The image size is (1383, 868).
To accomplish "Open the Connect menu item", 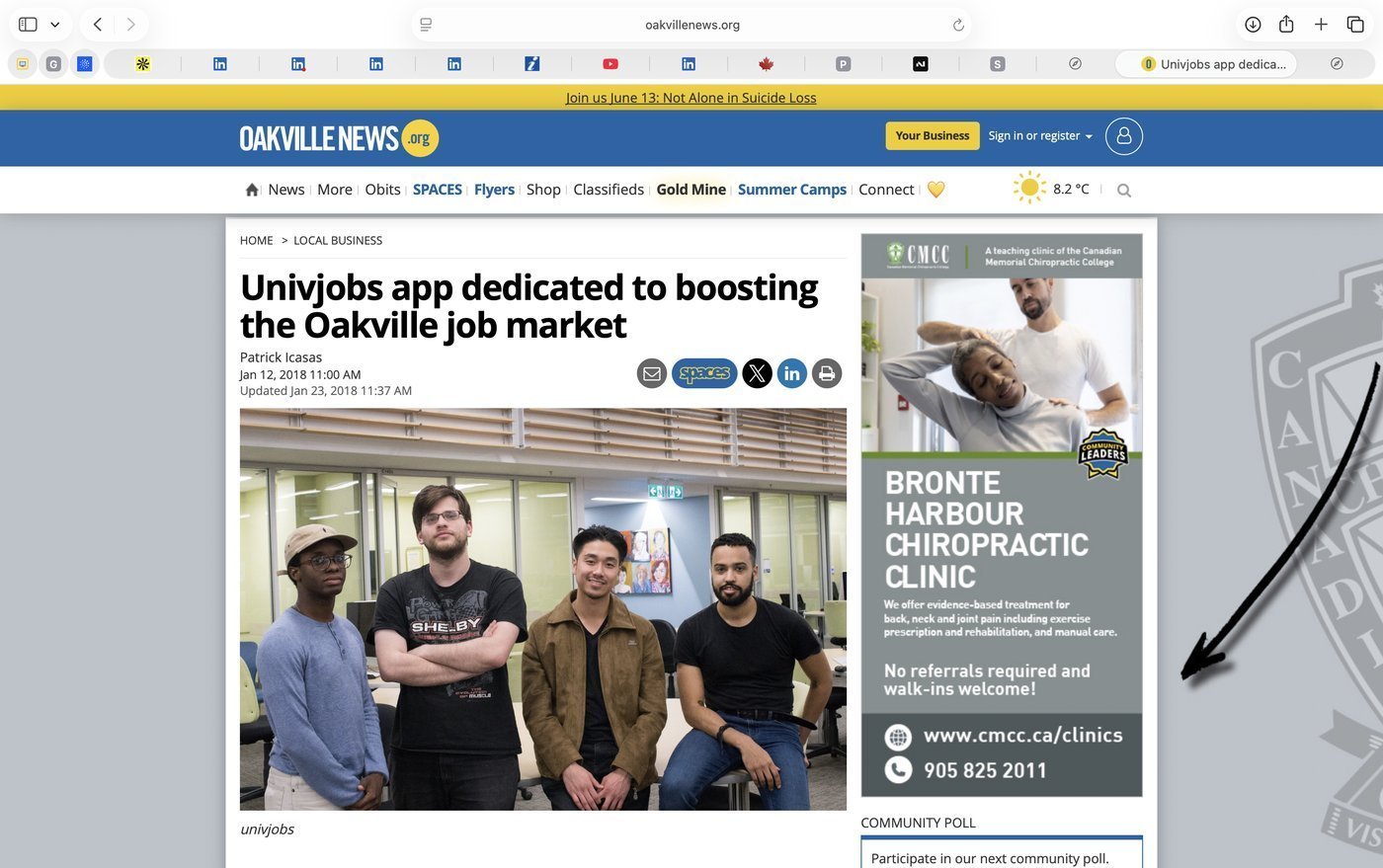I will point(886,190).
